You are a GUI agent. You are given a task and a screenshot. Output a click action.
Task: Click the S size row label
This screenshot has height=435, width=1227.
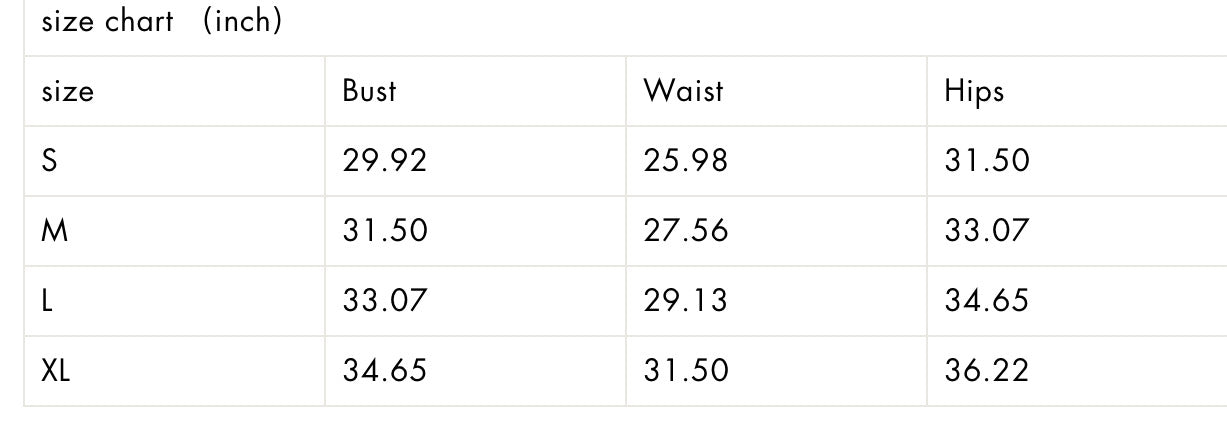pos(49,161)
